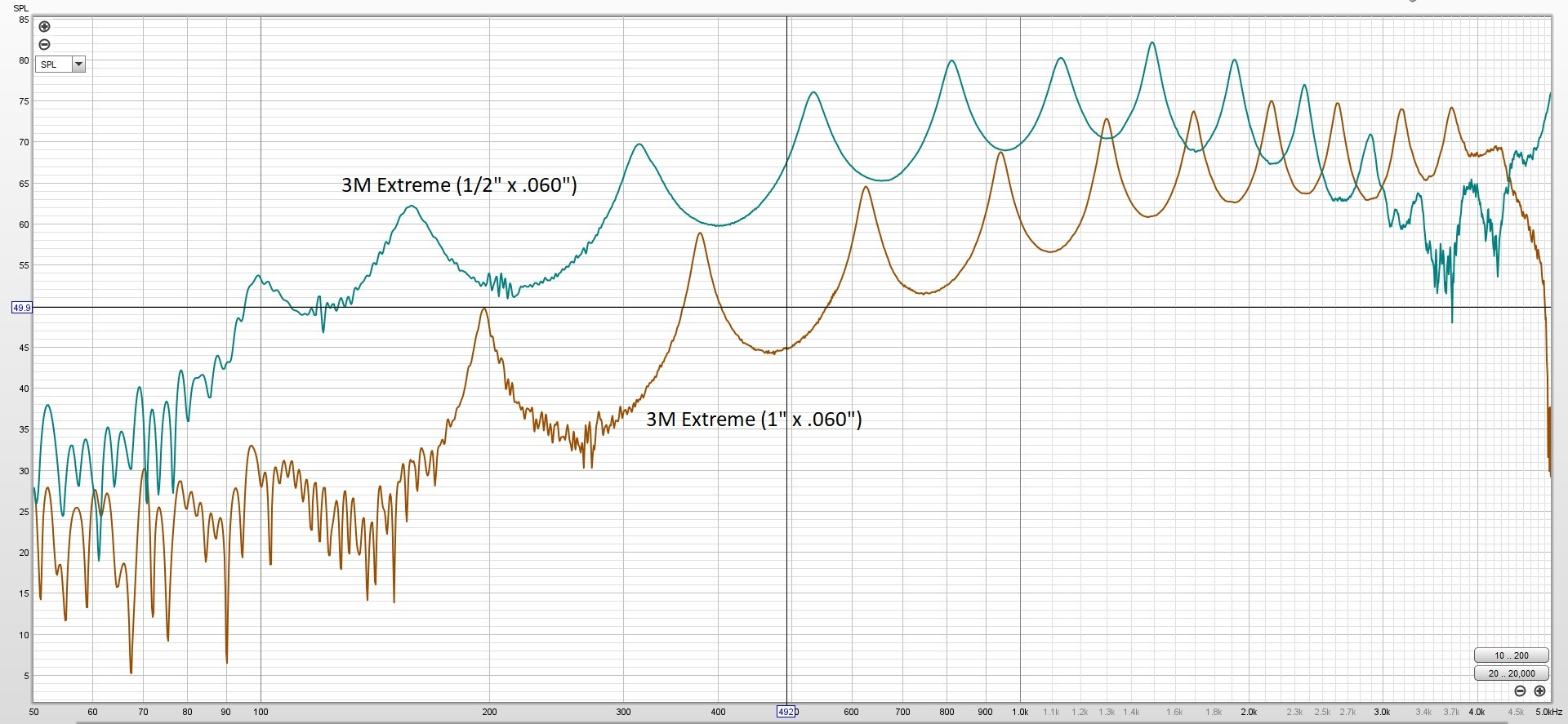Set frequency range to 20 .. 20,000

click(1511, 673)
